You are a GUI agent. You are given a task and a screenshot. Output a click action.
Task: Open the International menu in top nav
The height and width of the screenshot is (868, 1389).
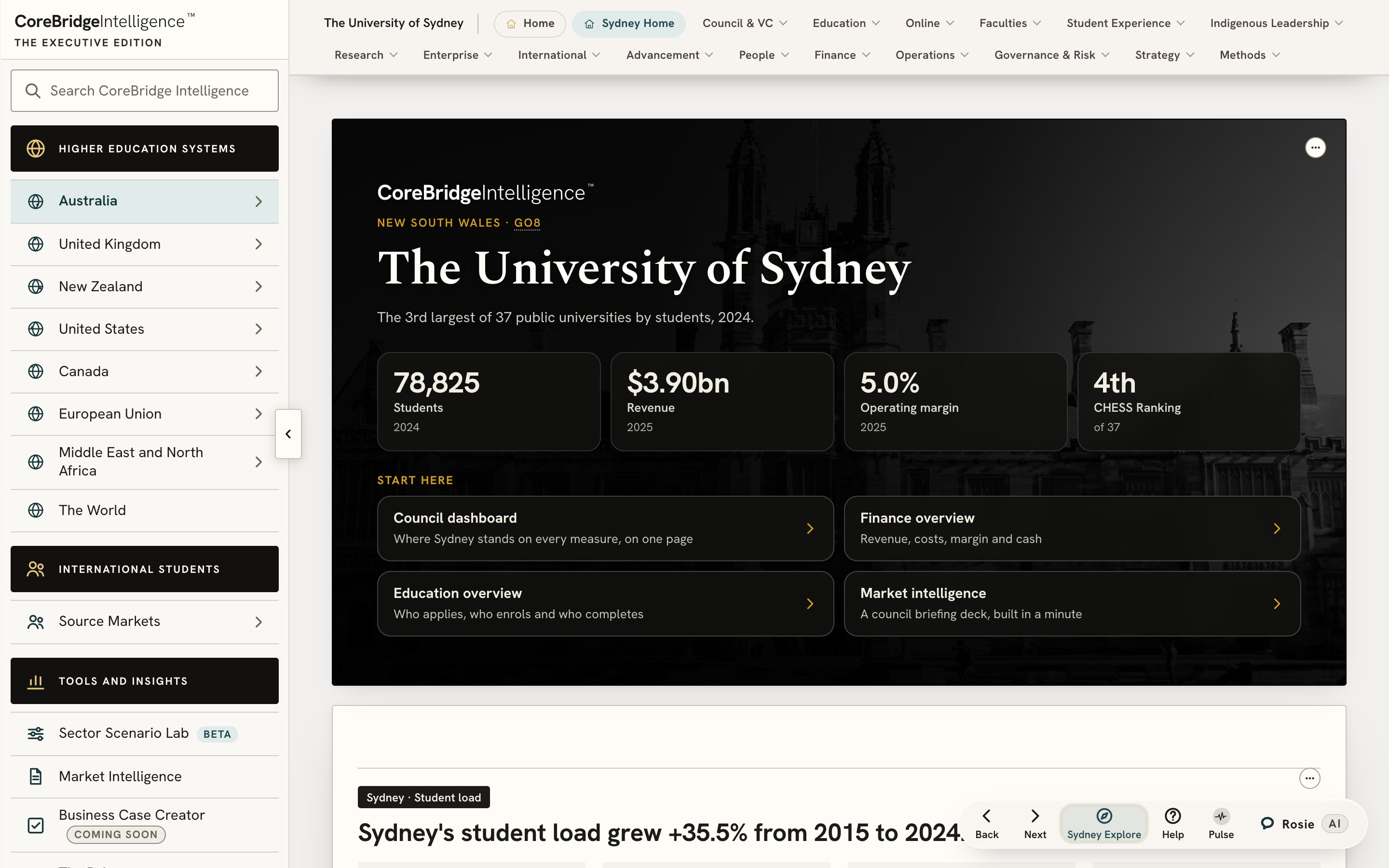point(559,55)
